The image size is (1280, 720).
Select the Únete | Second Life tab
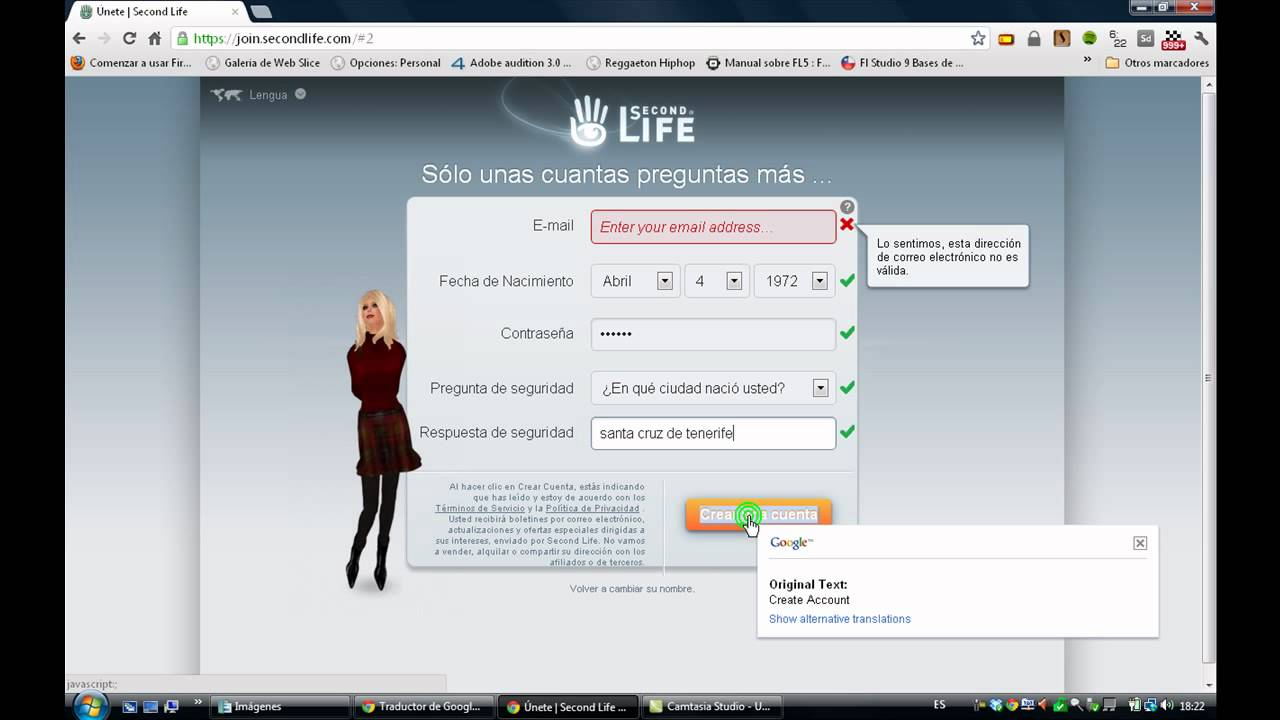[x=158, y=12]
